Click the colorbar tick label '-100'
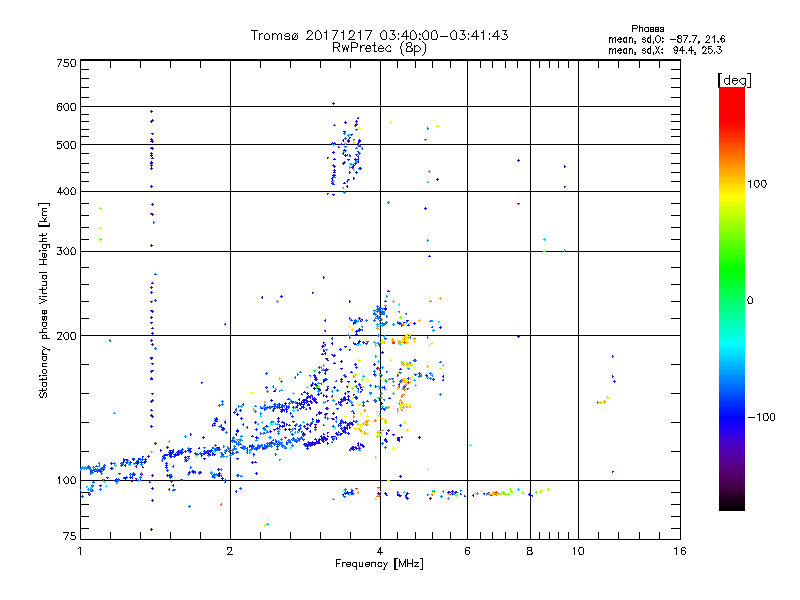800x600 pixels. click(761, 417)
